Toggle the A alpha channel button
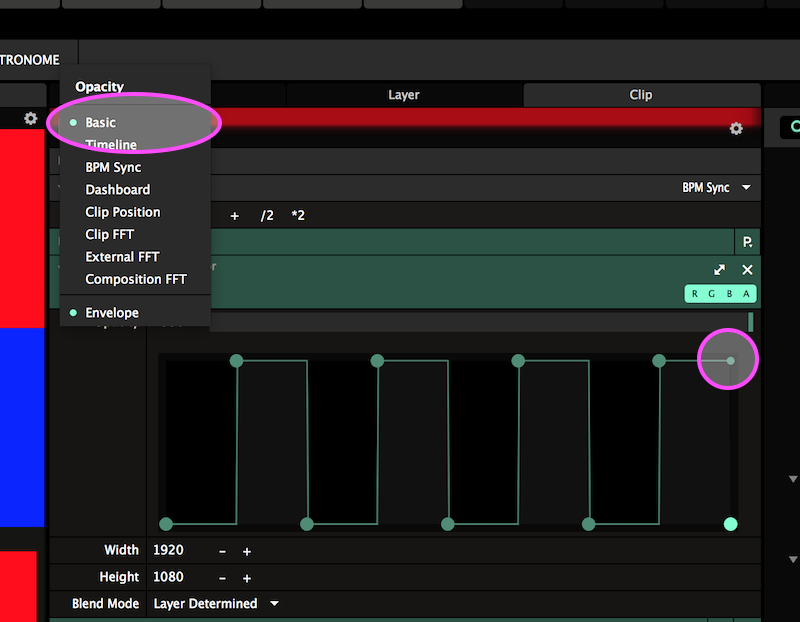The image size is (800, 622). [x=746, y=294]
